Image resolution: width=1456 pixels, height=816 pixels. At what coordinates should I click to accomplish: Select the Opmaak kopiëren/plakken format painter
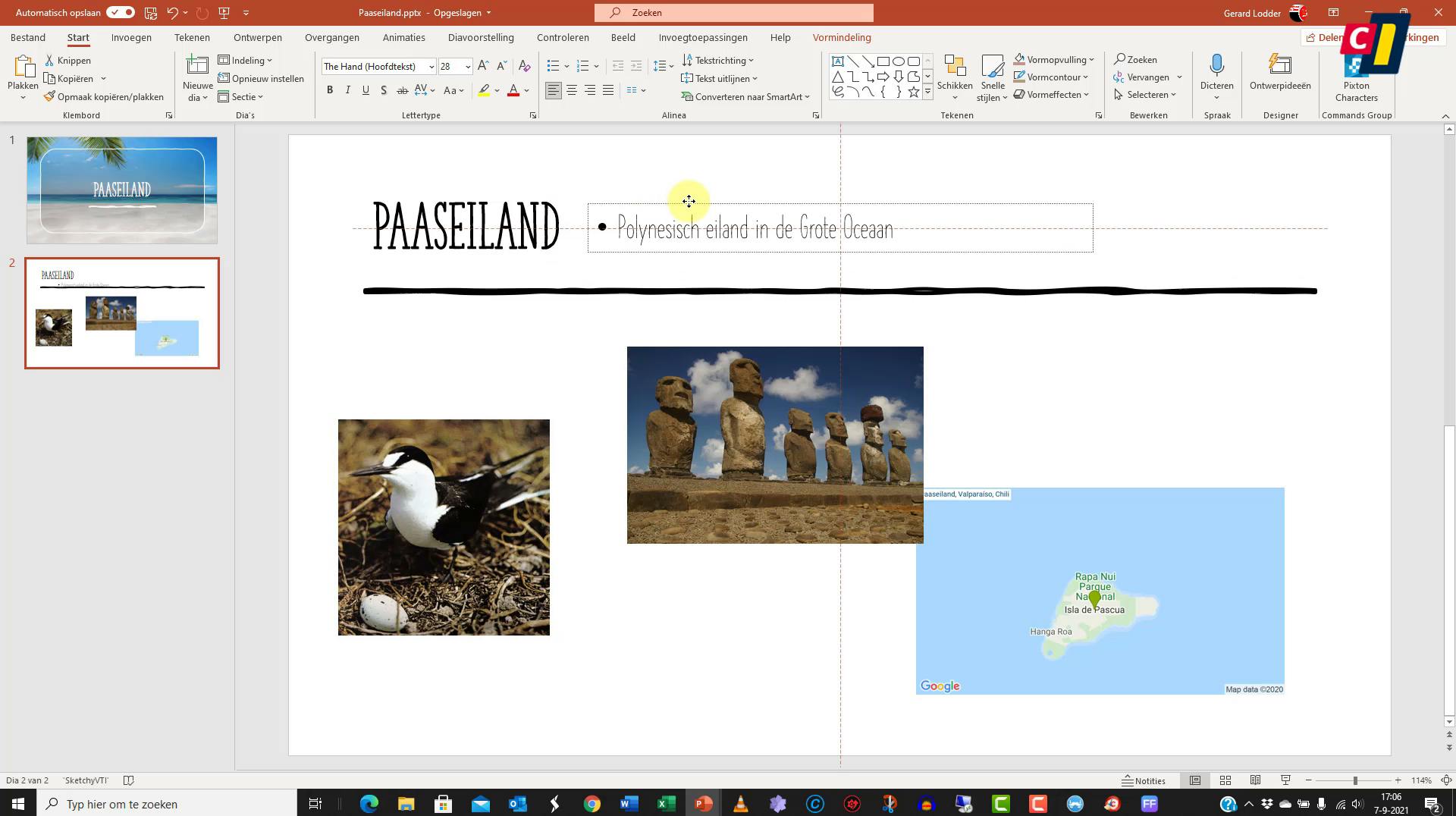tap(105, 96)
